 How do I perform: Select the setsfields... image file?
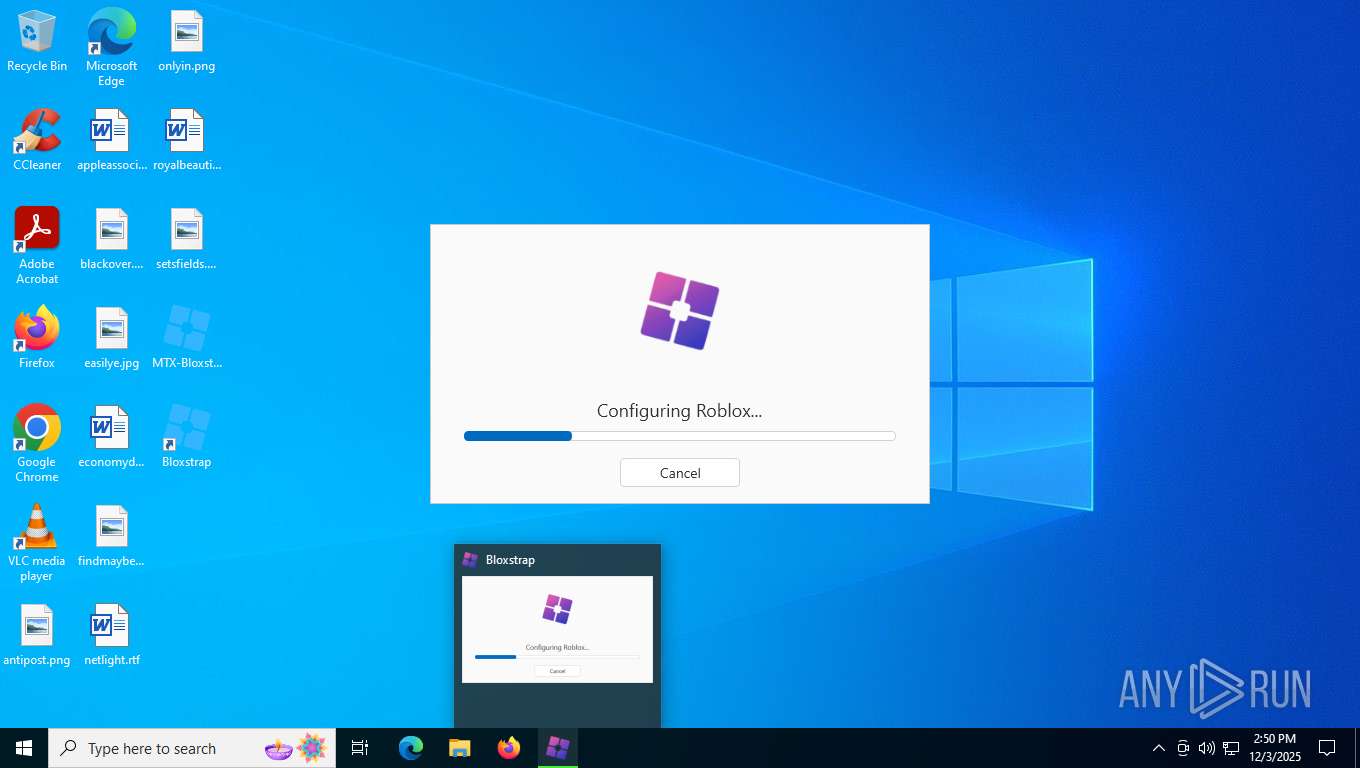(x=187, y=240)
